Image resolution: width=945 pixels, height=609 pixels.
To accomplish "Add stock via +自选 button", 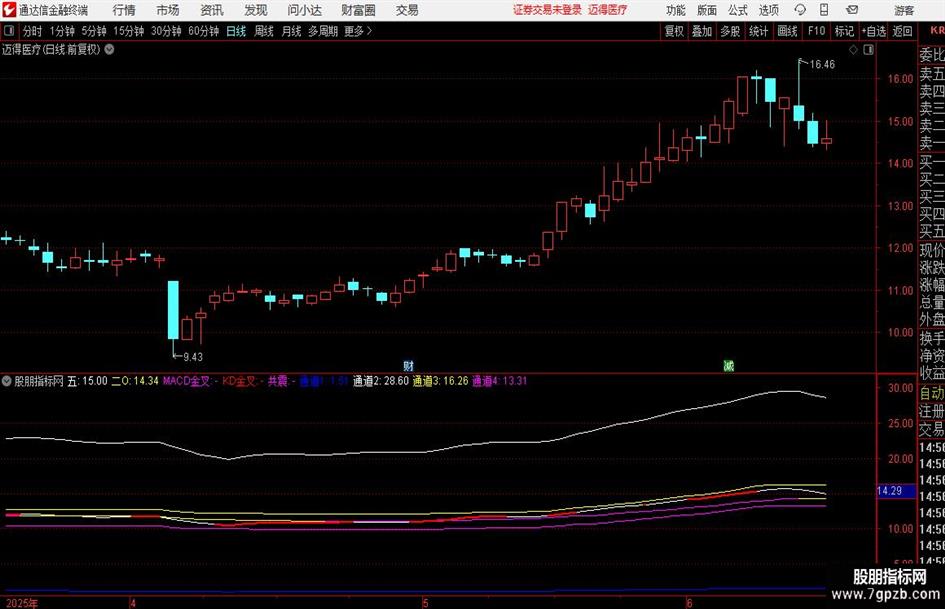I will 874,31.
